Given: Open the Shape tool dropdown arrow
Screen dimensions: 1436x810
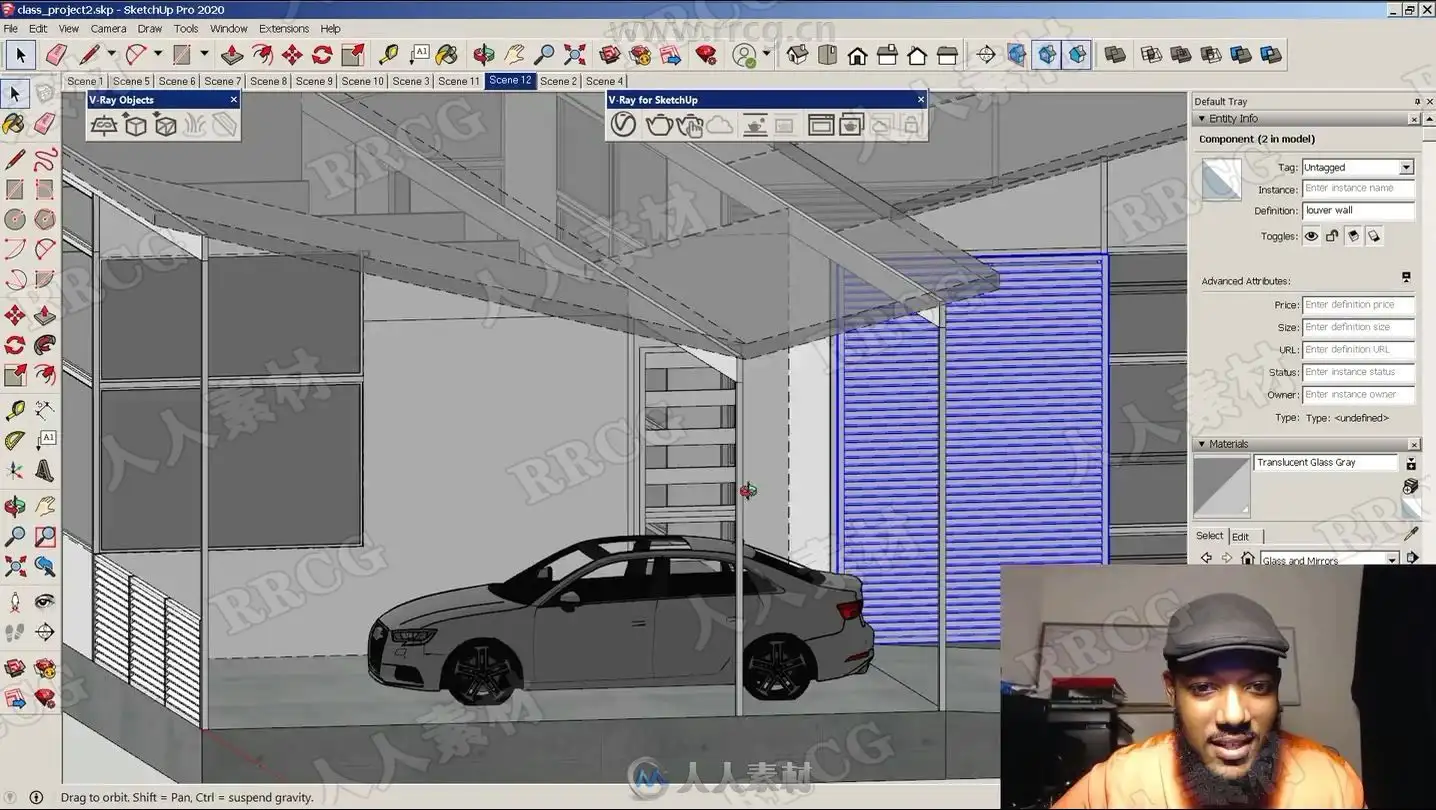Looking at the screenshot, I should 204,54.
